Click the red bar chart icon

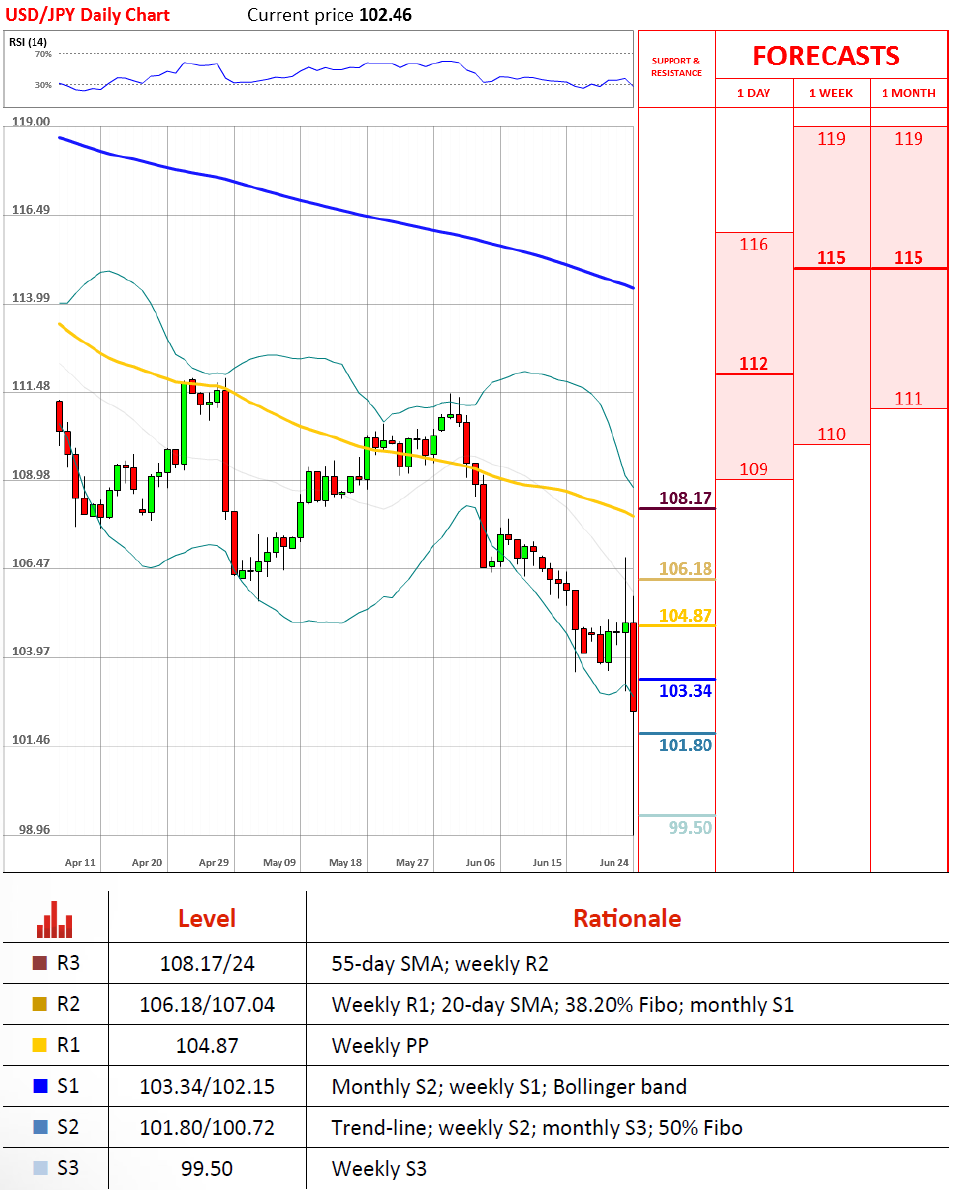coord(55,919)
